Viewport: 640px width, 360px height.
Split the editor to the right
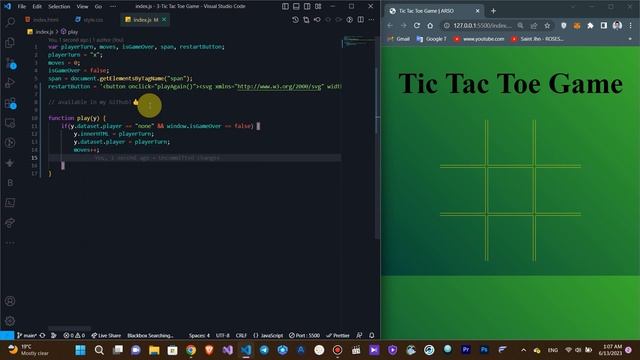coord(361,20)
